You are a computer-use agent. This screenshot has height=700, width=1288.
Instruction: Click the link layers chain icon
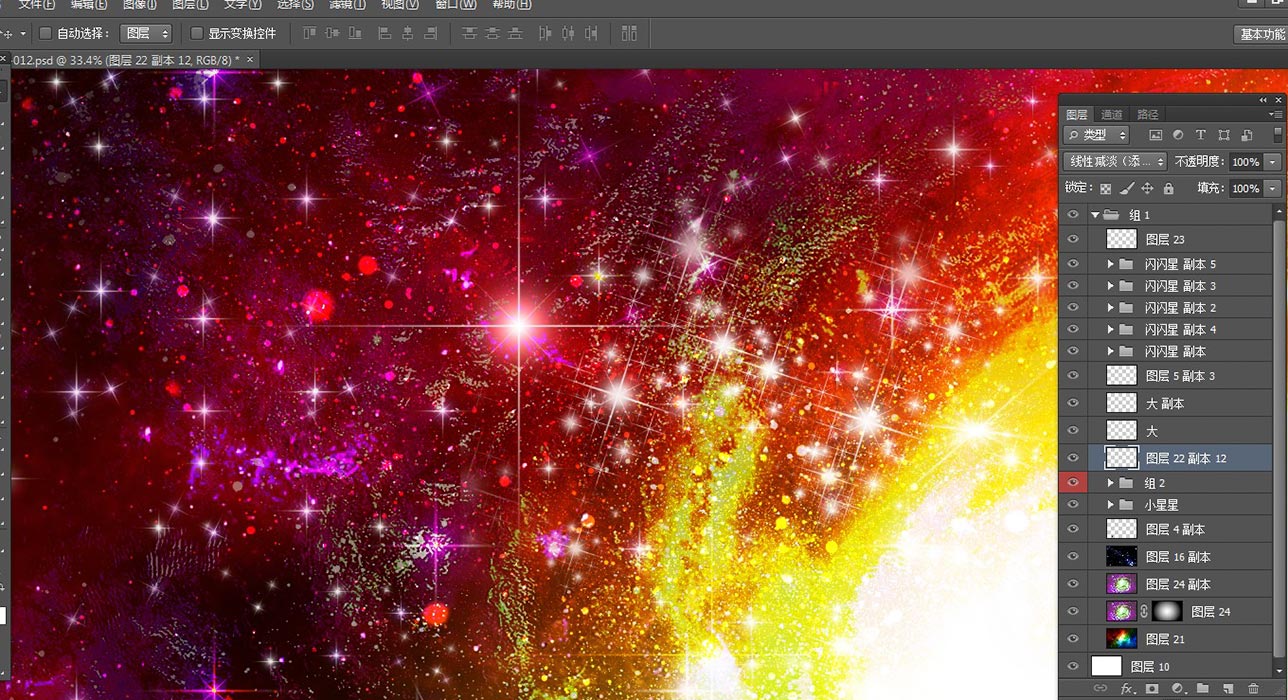(1100, 689)
